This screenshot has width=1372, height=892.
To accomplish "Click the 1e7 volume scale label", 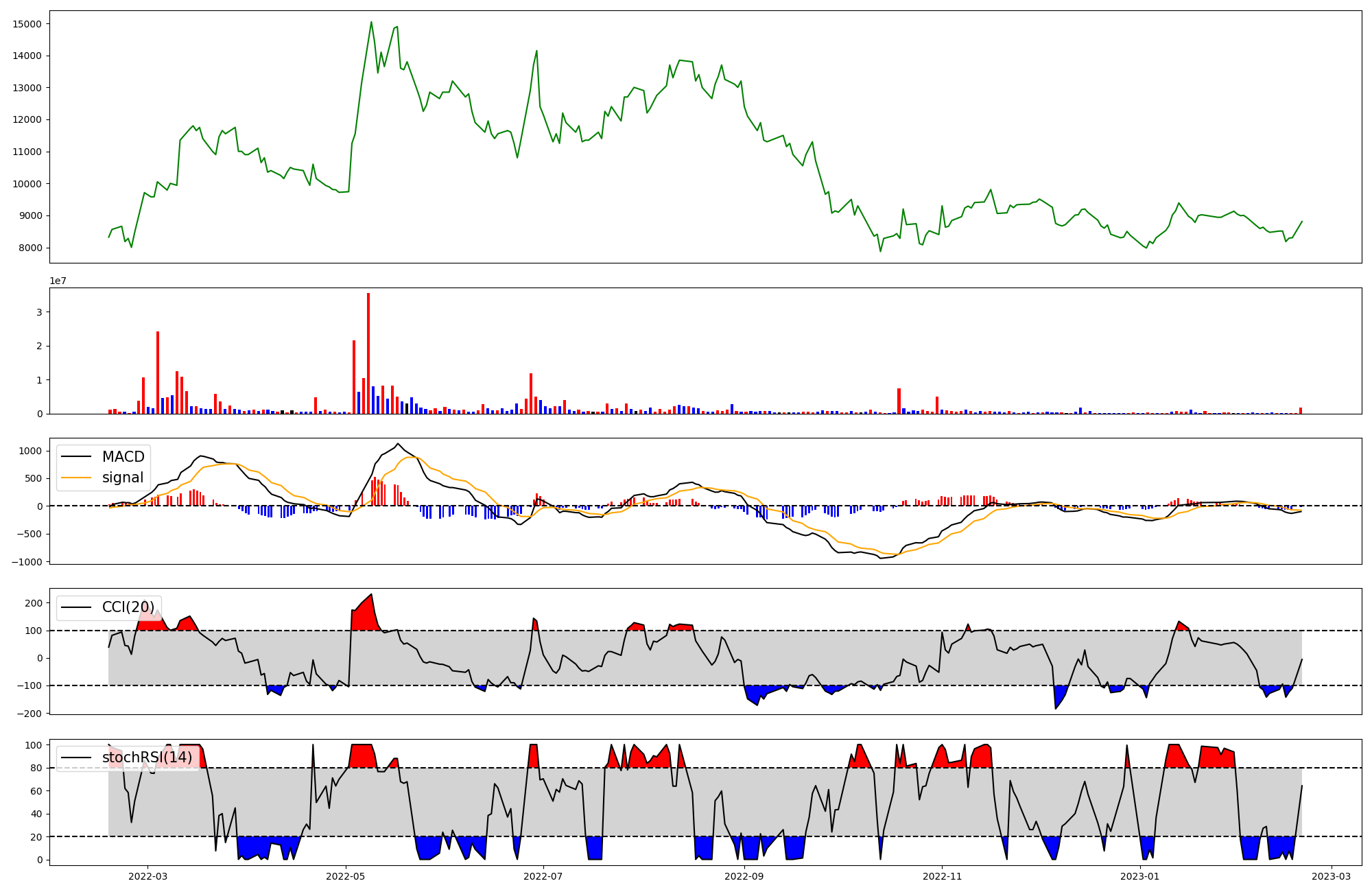I will point(58,281).
